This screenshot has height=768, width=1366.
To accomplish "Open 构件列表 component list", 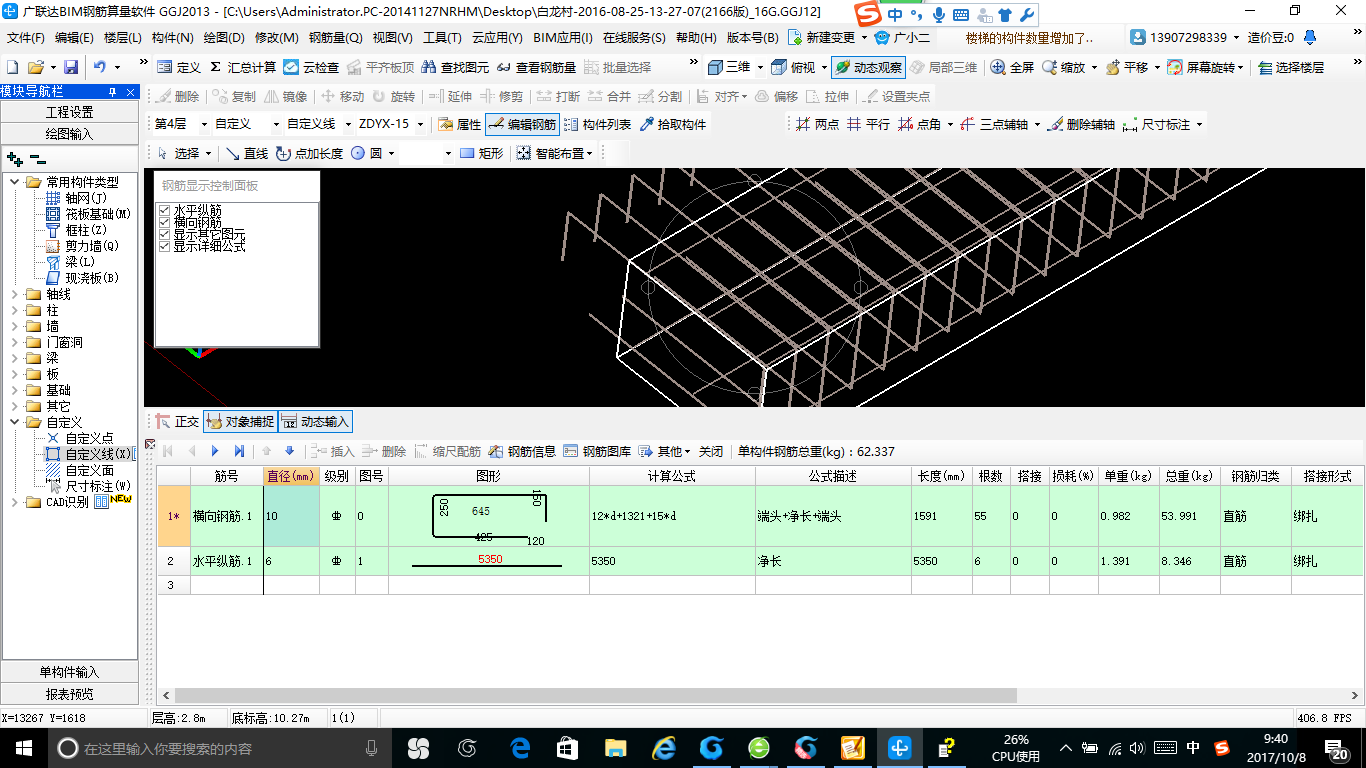I will tap(597, 124).
